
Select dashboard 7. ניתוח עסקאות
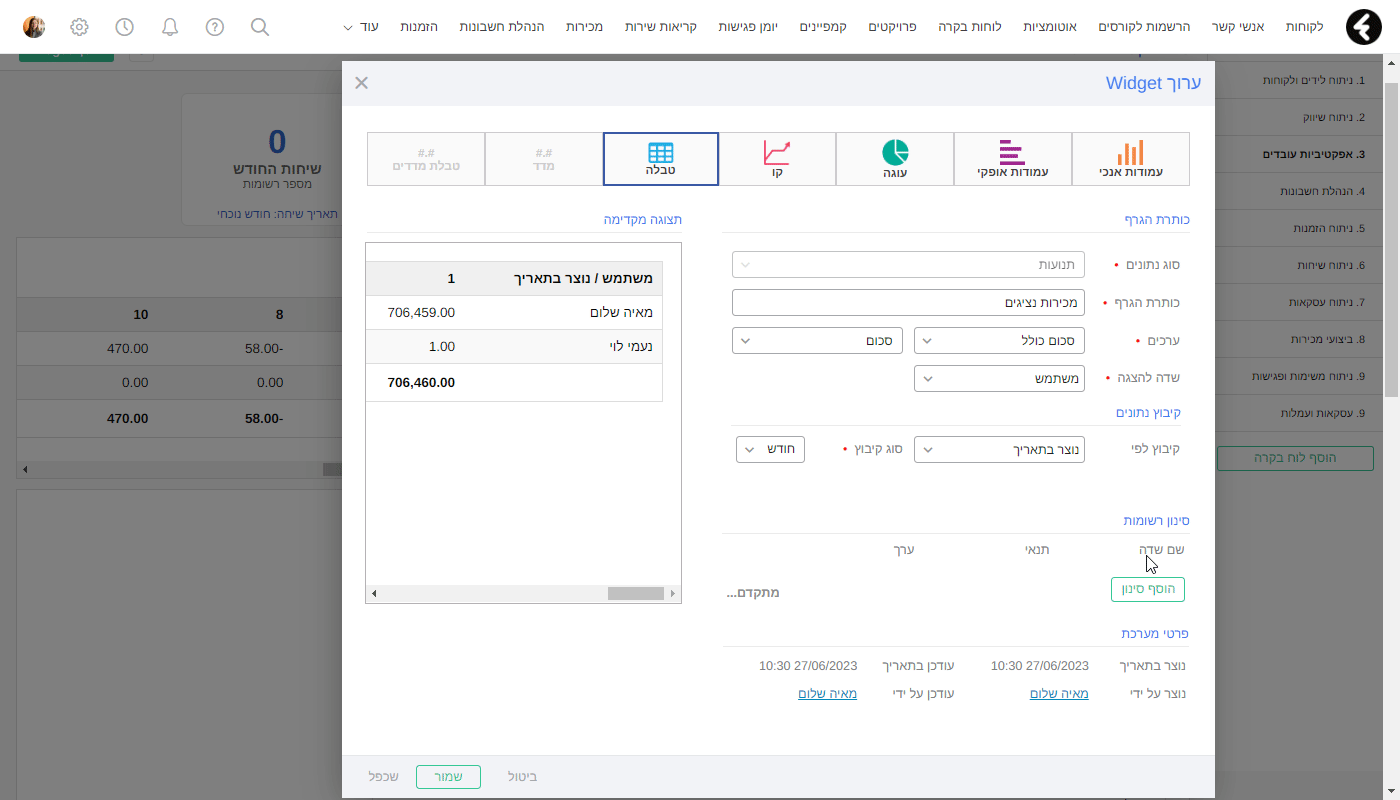[1300, 302]
